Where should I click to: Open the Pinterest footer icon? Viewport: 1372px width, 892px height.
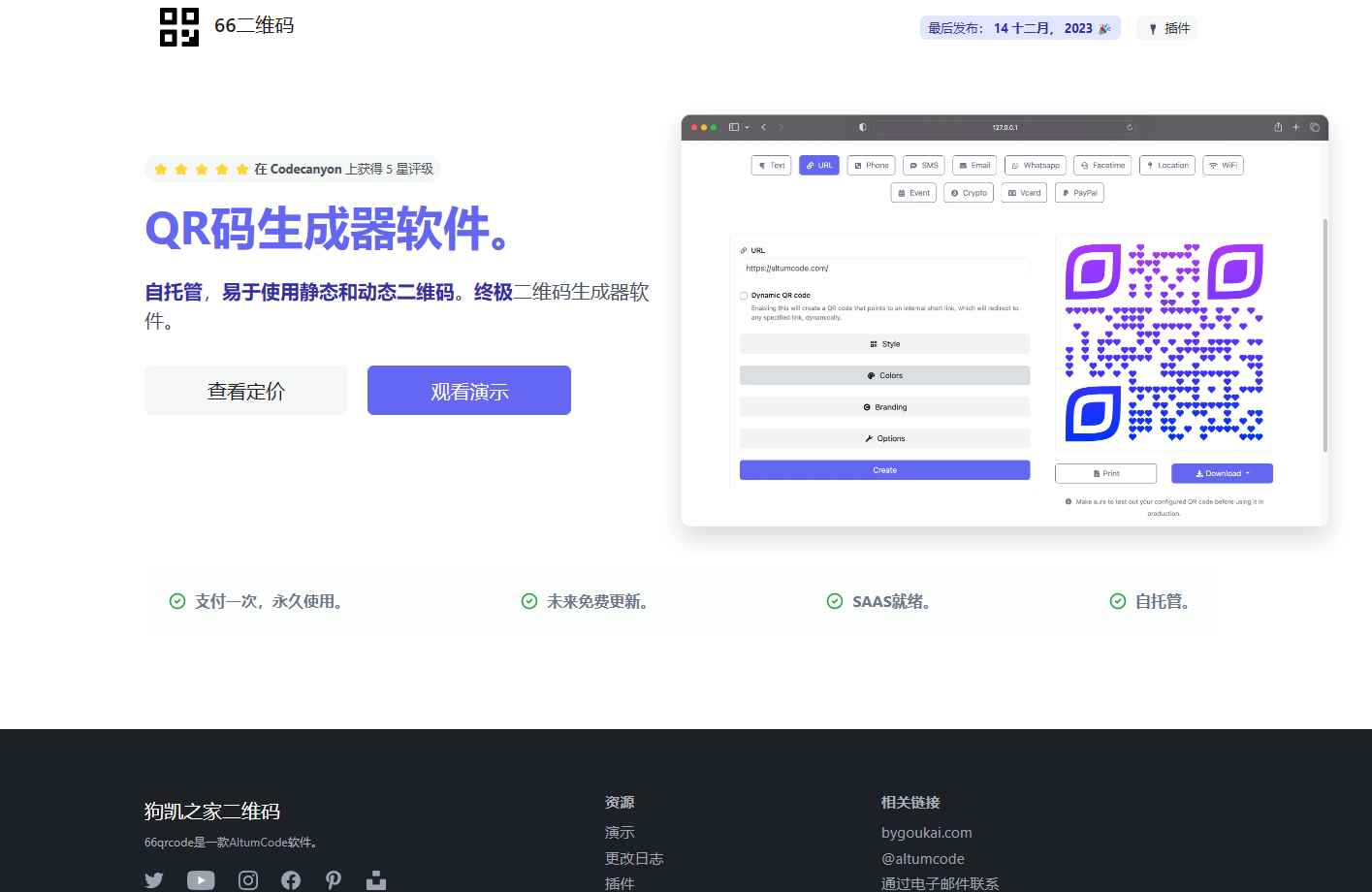[x=334, y=880]
